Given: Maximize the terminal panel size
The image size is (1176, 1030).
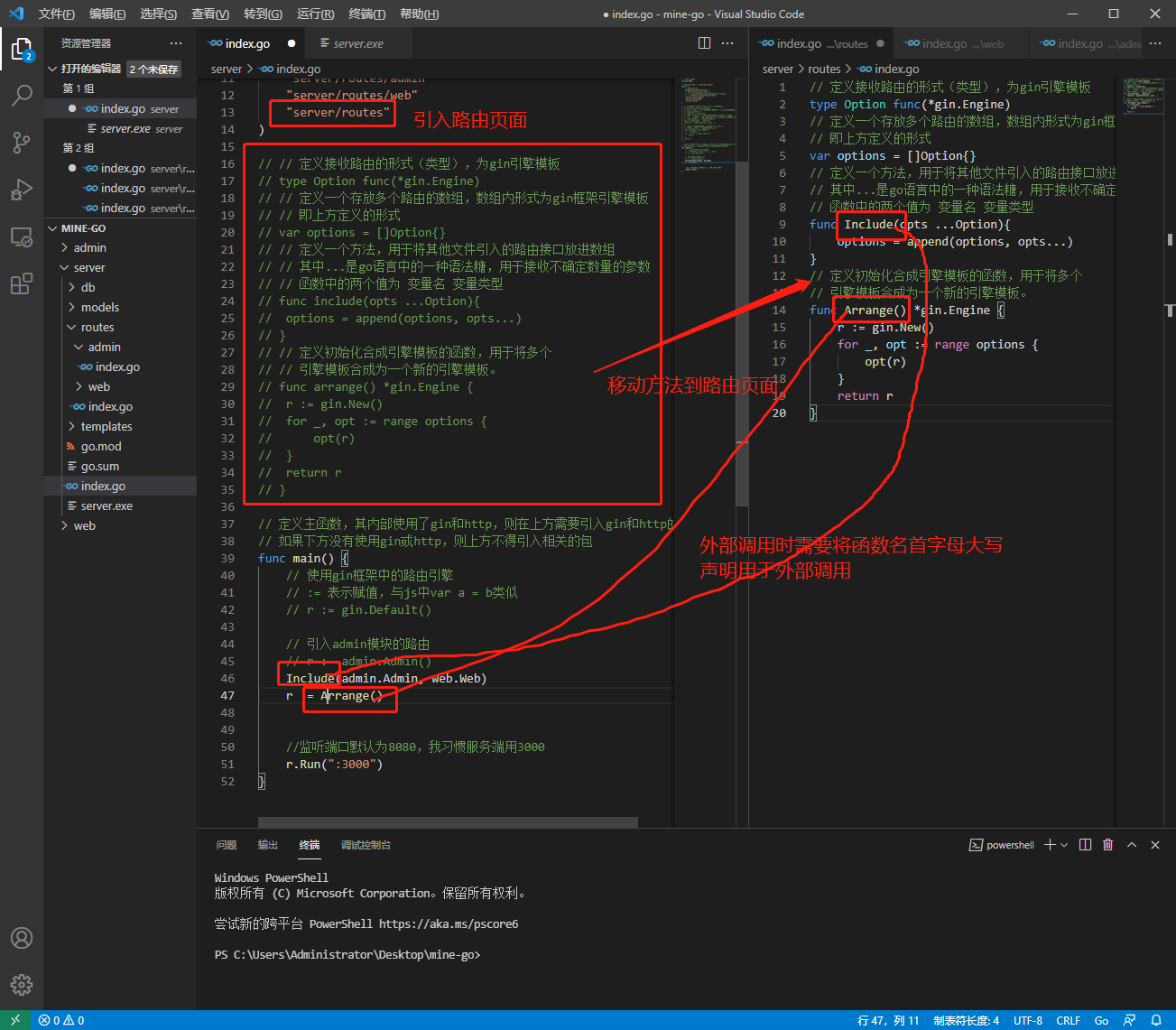Looking at the screenshot, I should [x=1132, y=845].
